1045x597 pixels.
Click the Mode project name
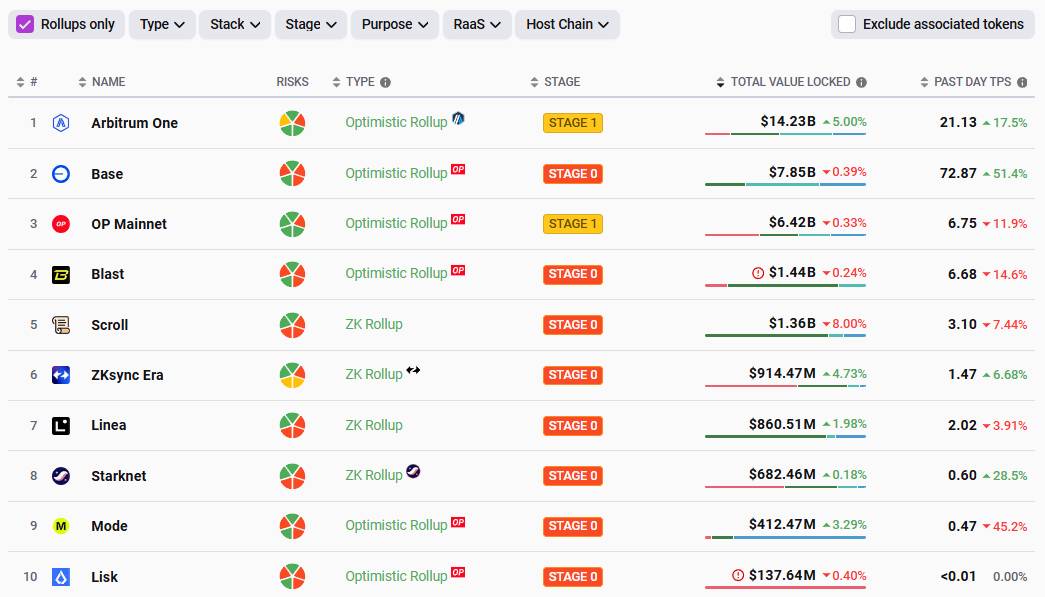[109, 526]
